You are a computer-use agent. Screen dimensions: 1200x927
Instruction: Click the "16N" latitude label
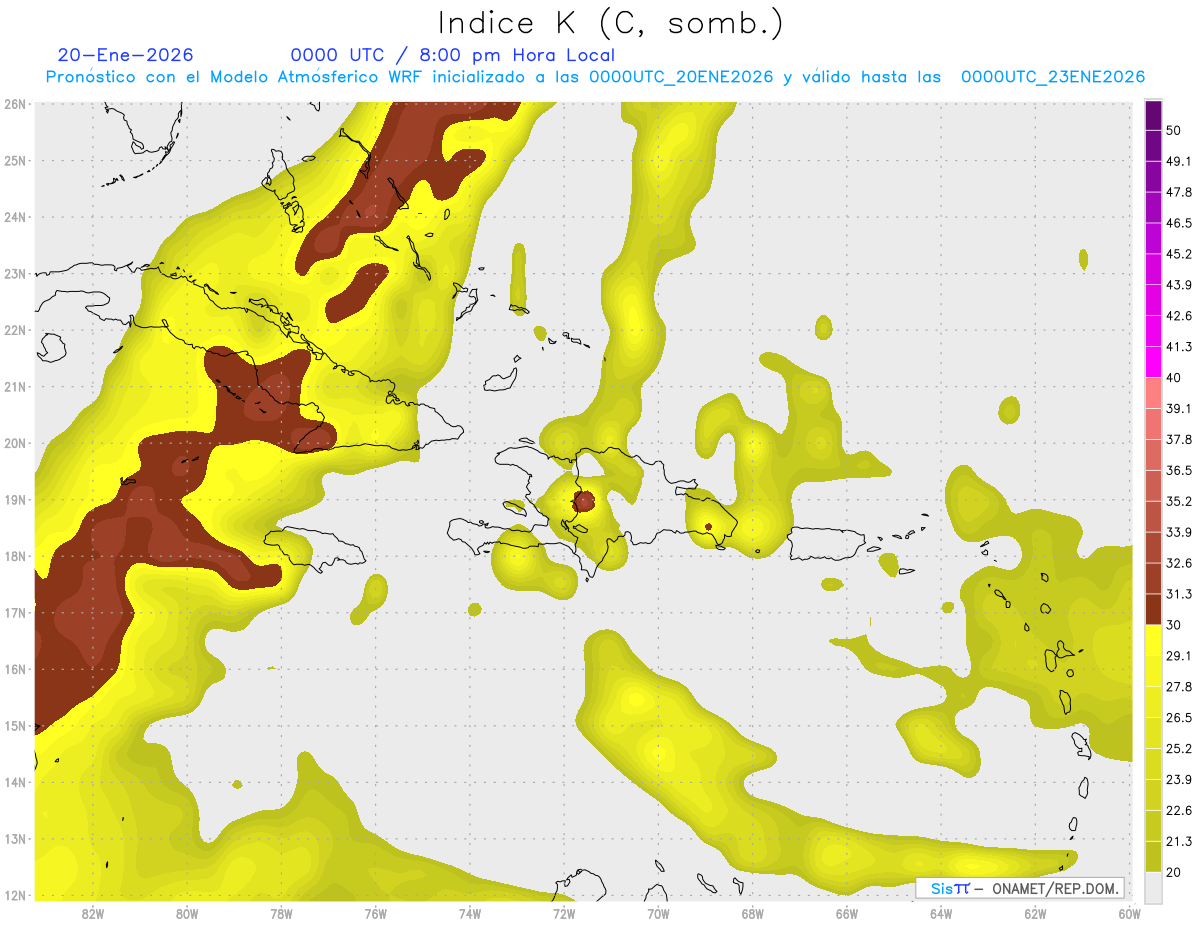point(15,669)
